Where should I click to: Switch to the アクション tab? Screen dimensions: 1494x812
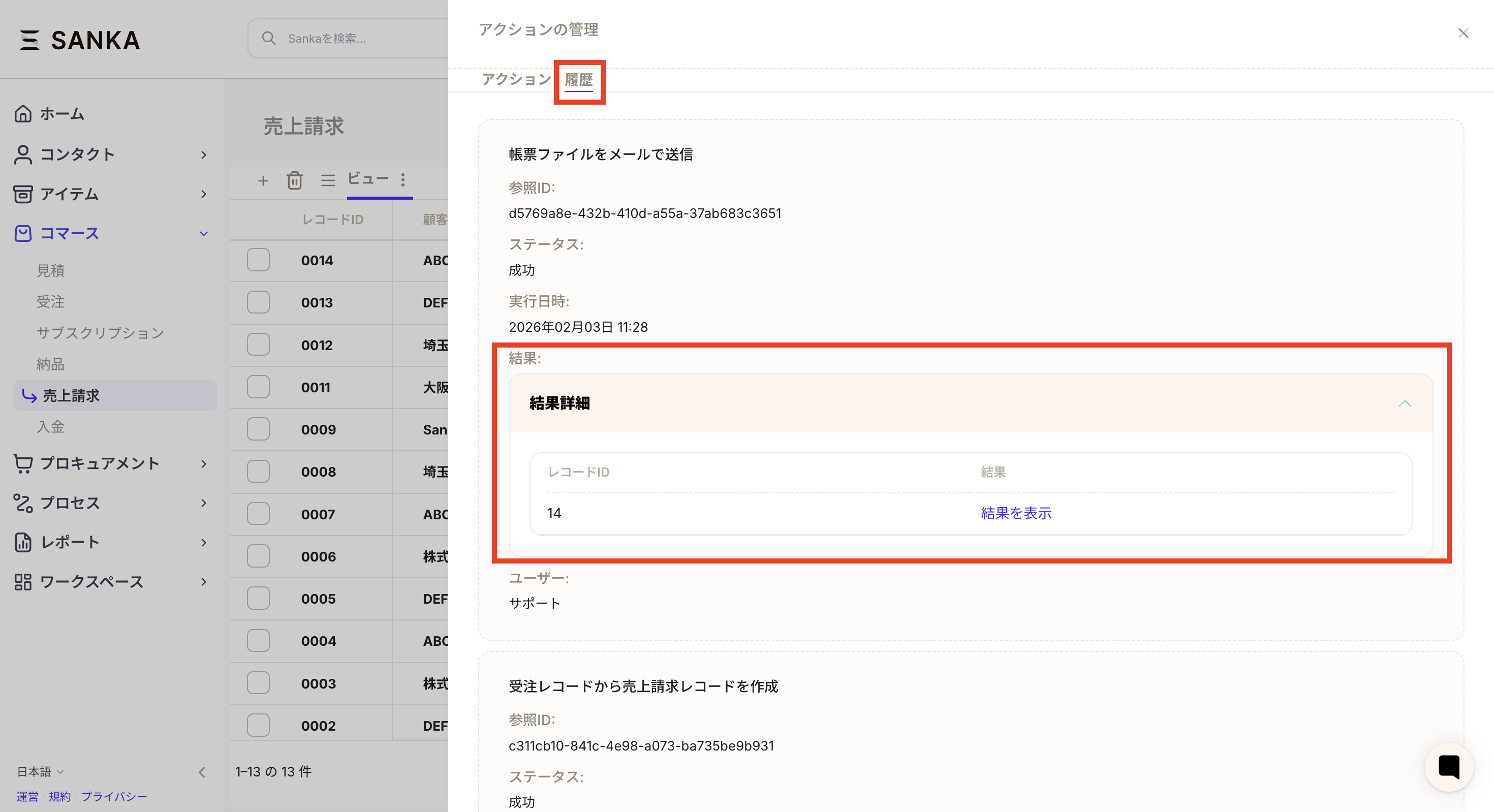(x=515, y=79)
